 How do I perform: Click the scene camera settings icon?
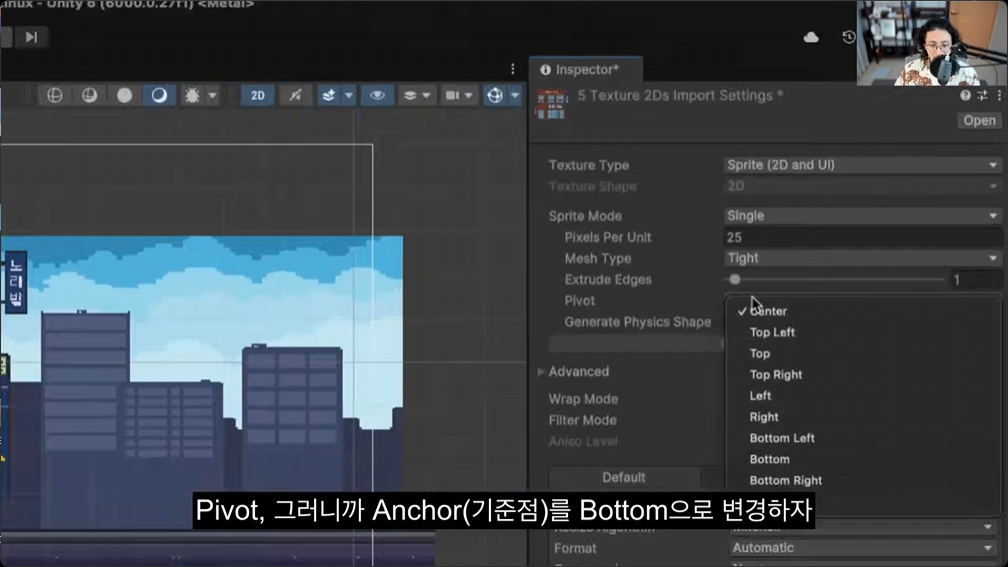(453, 96)
